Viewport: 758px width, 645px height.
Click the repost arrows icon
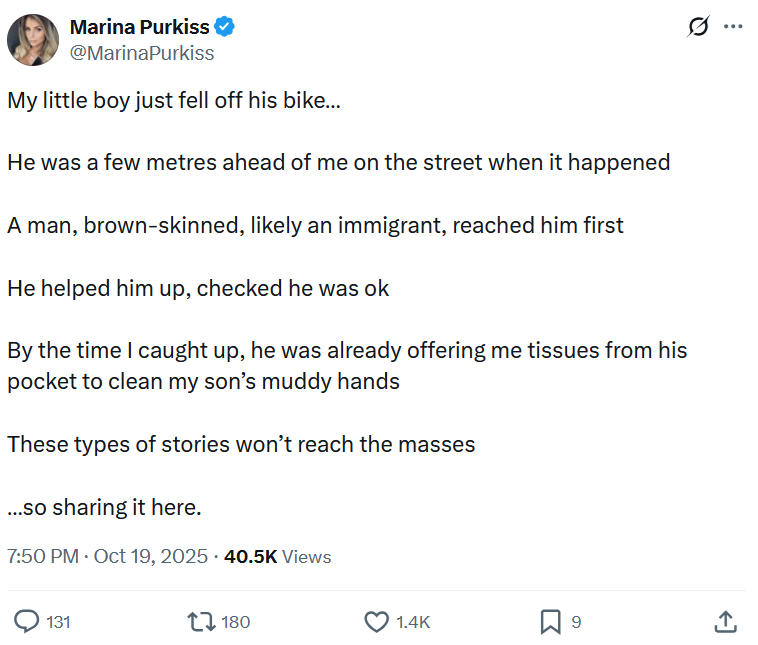pyautogui.click(x=202, y=622)
